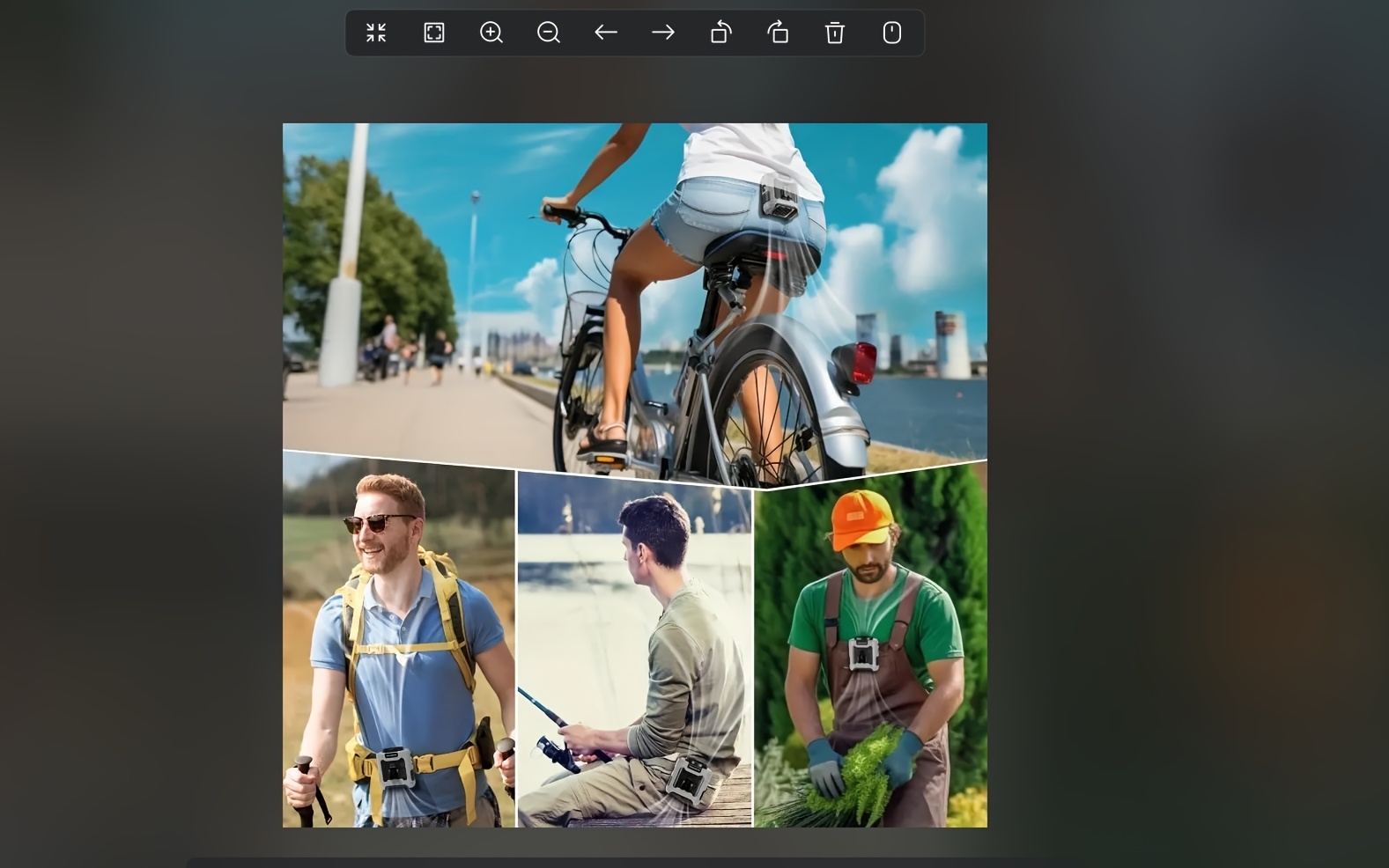Click the hiker's sunglasses in the photo

click(x=378, y=524)
